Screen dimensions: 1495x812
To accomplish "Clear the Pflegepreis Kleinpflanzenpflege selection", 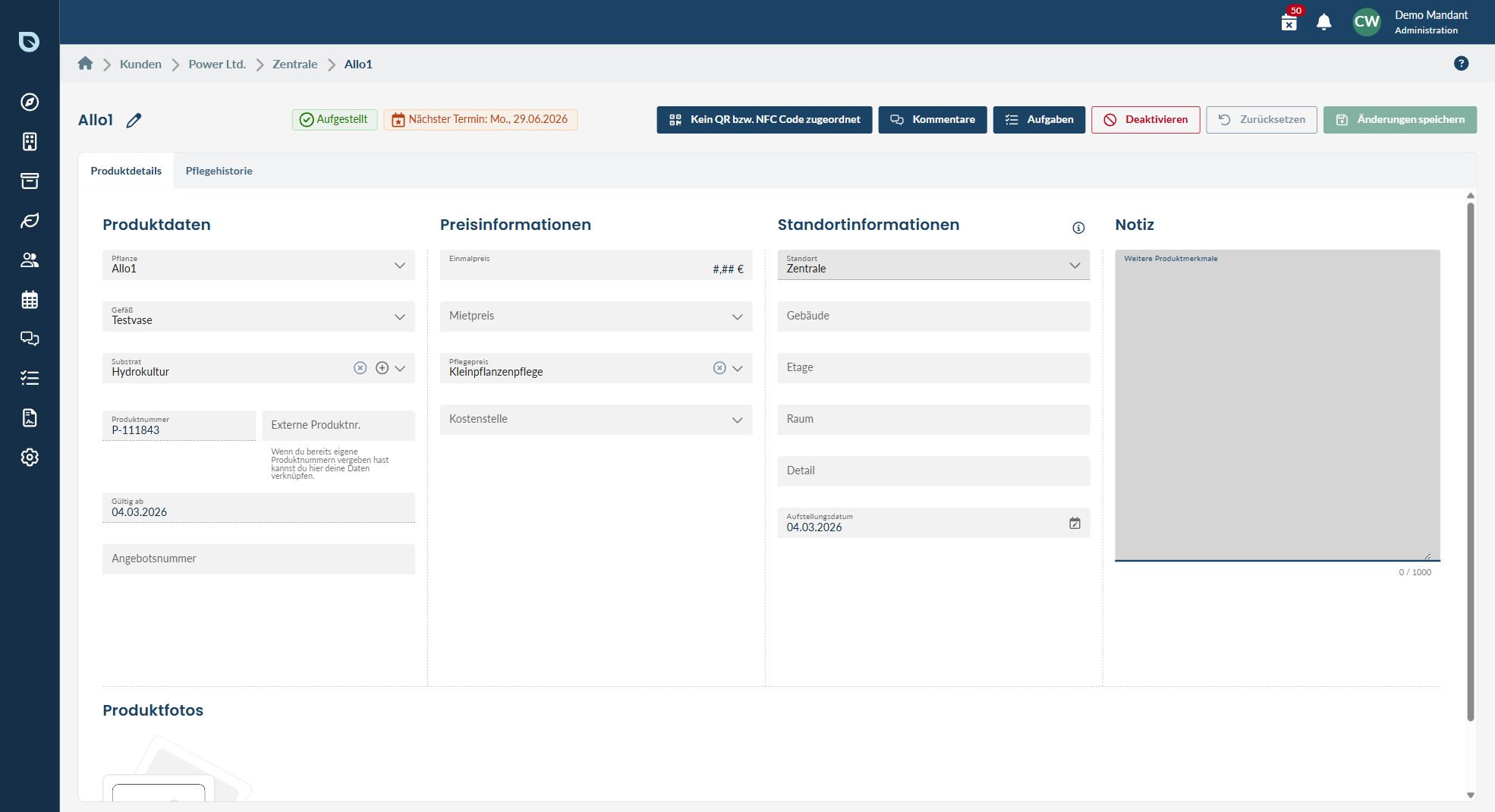I will pyautogui.click(x=719, y=368).
